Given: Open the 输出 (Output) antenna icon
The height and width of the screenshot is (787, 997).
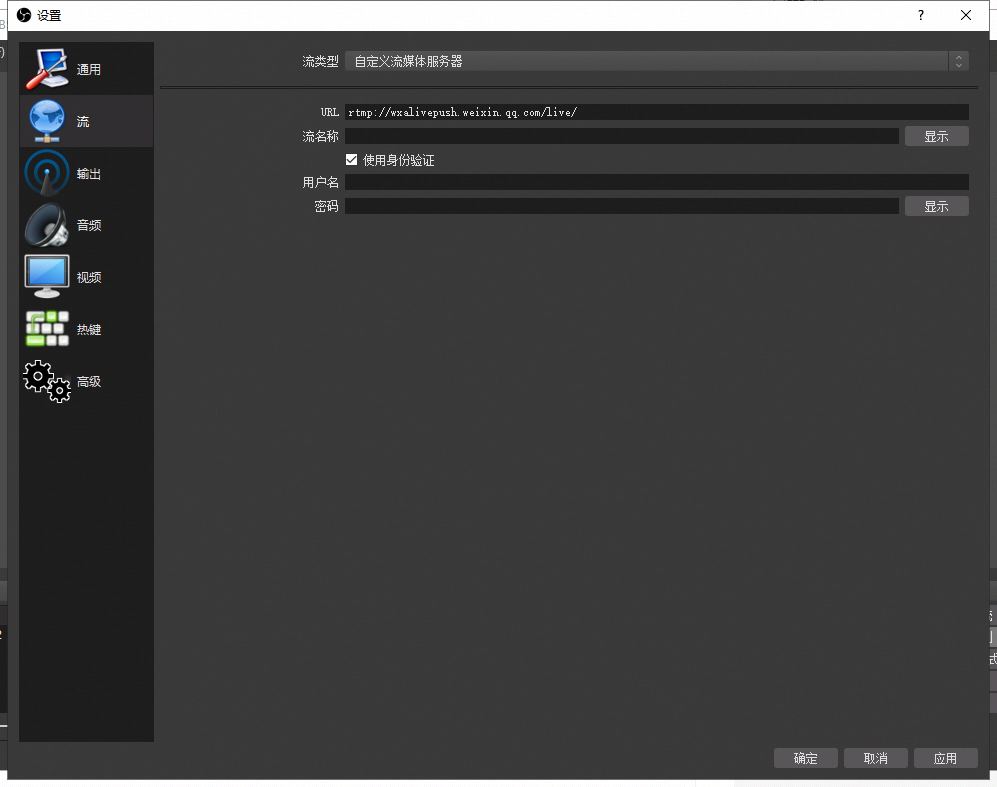Looking at the screenshot, I should coord(46,173).
